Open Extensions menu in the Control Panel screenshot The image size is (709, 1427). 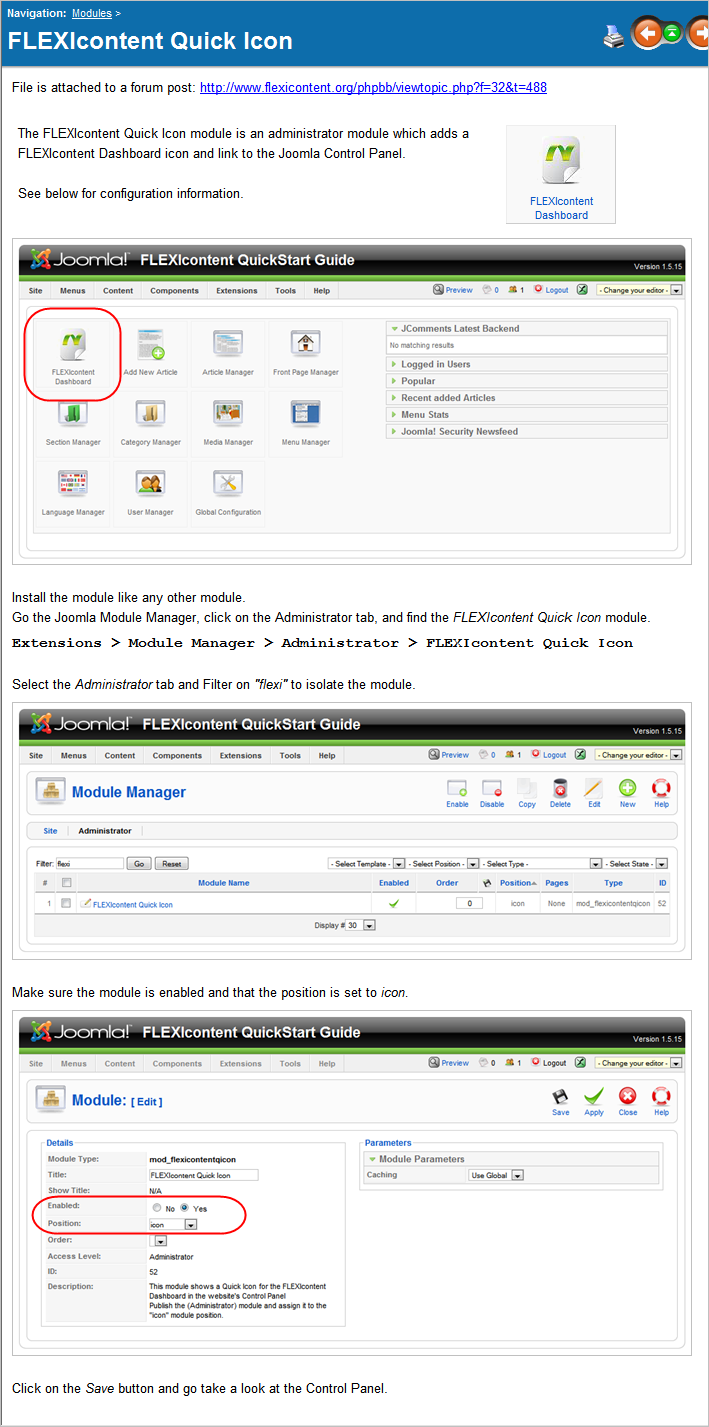click(237, 291)
